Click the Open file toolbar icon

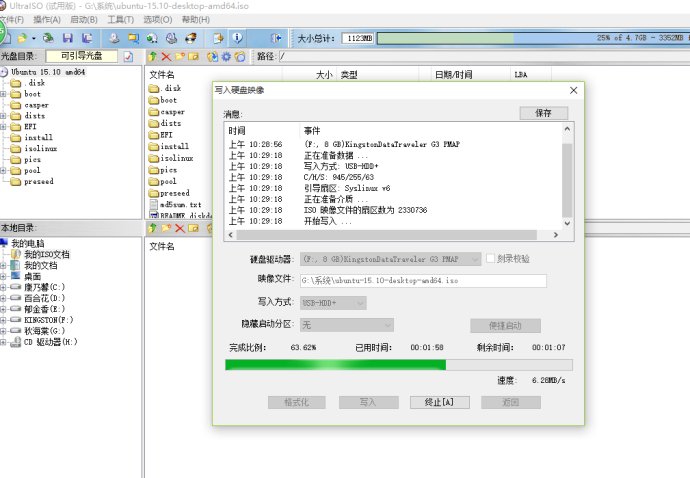pyautogui.click(x=21, y=38)
